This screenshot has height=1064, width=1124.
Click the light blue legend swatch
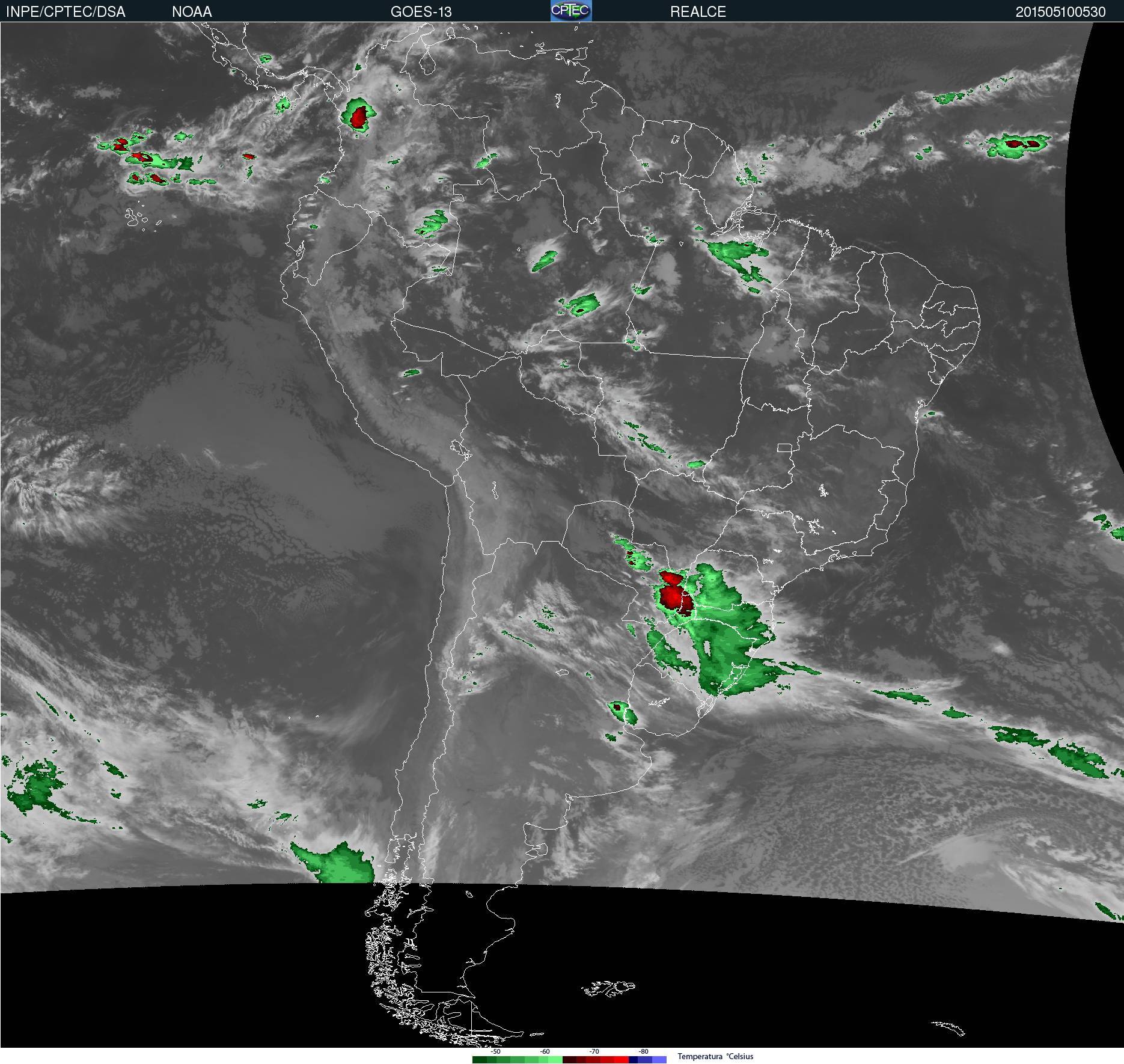click(x=659, y=1060)
